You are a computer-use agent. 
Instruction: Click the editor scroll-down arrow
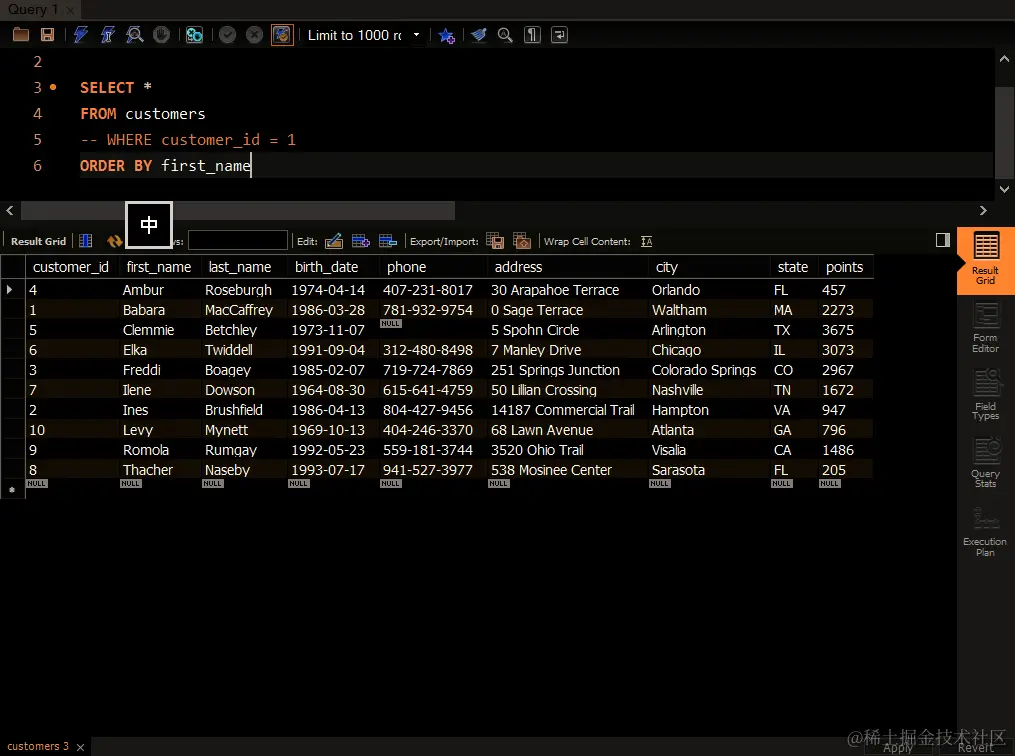(1004, 190)
